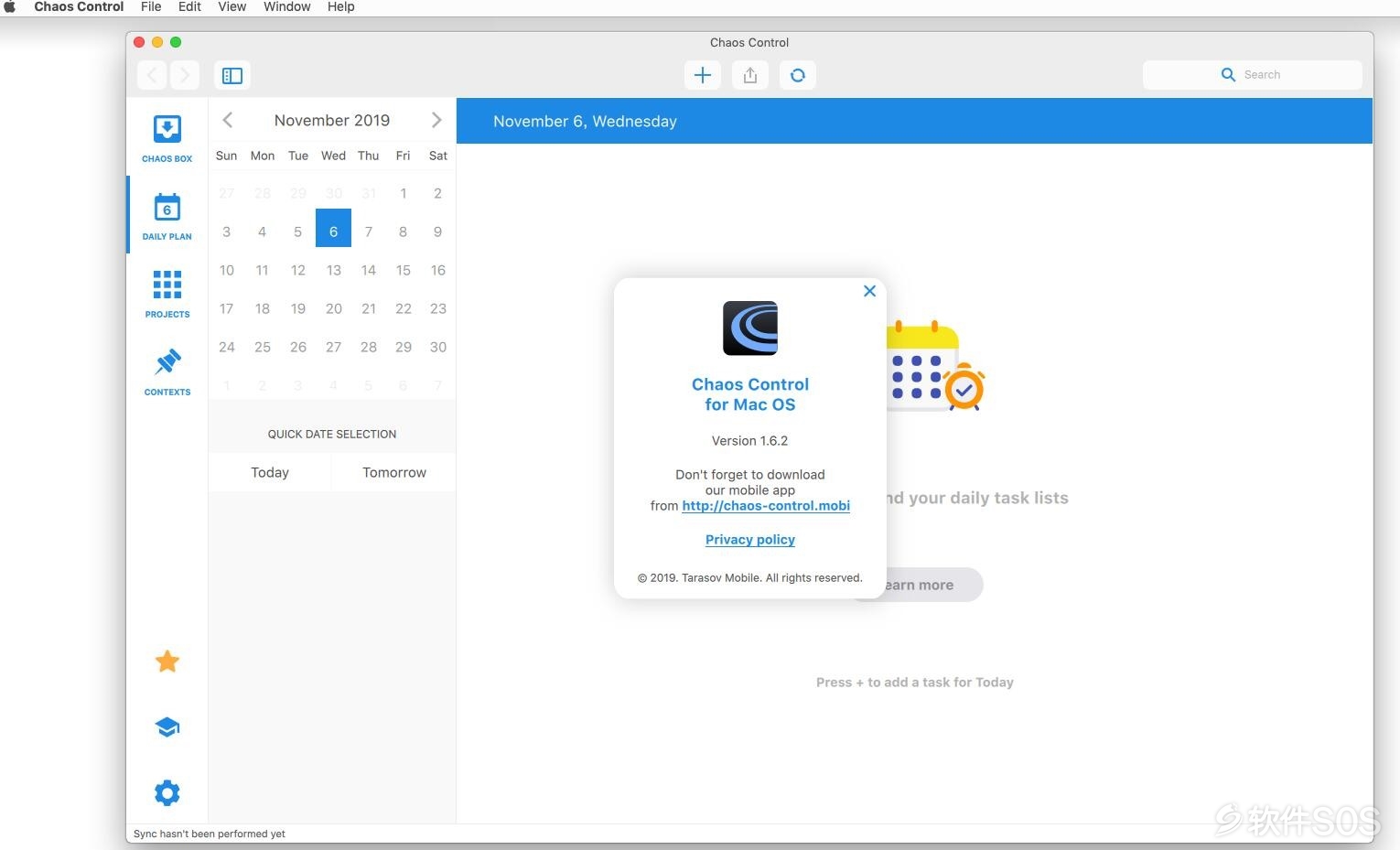The width and height of the screenshot is (1400, 850).
Task: Select November 20 in calendar
Action: pos(334,308)
